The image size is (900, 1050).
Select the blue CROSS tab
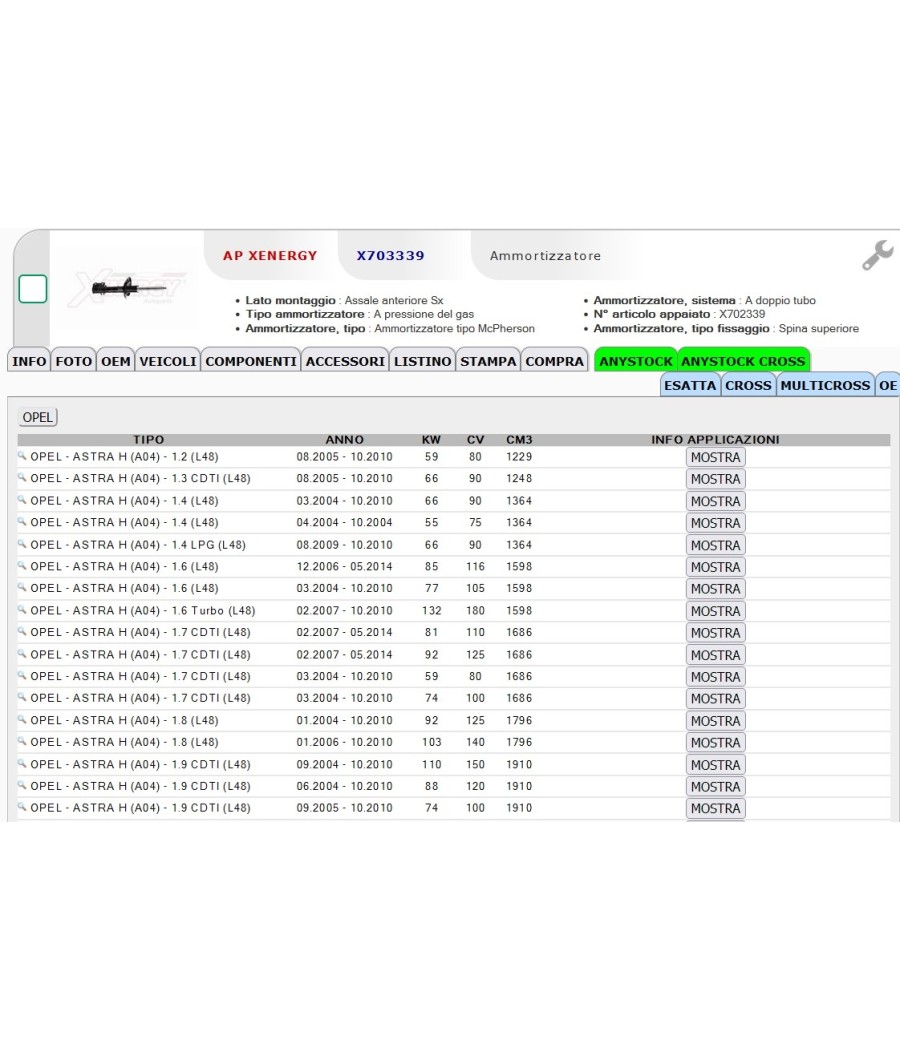coord(749,385)
